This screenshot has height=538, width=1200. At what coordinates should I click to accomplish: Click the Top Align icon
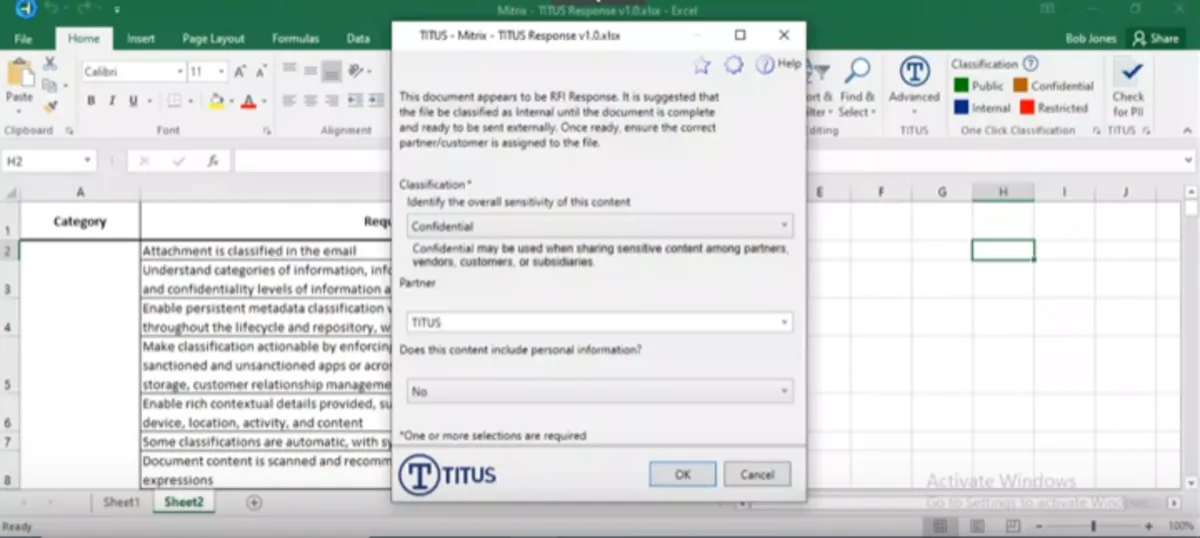[289, 70]
